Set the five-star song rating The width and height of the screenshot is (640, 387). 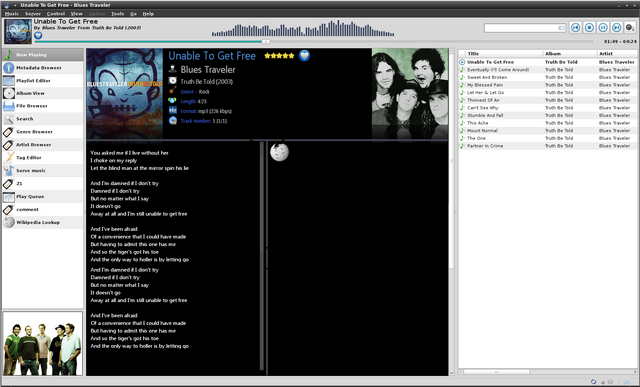pos(279,56)
